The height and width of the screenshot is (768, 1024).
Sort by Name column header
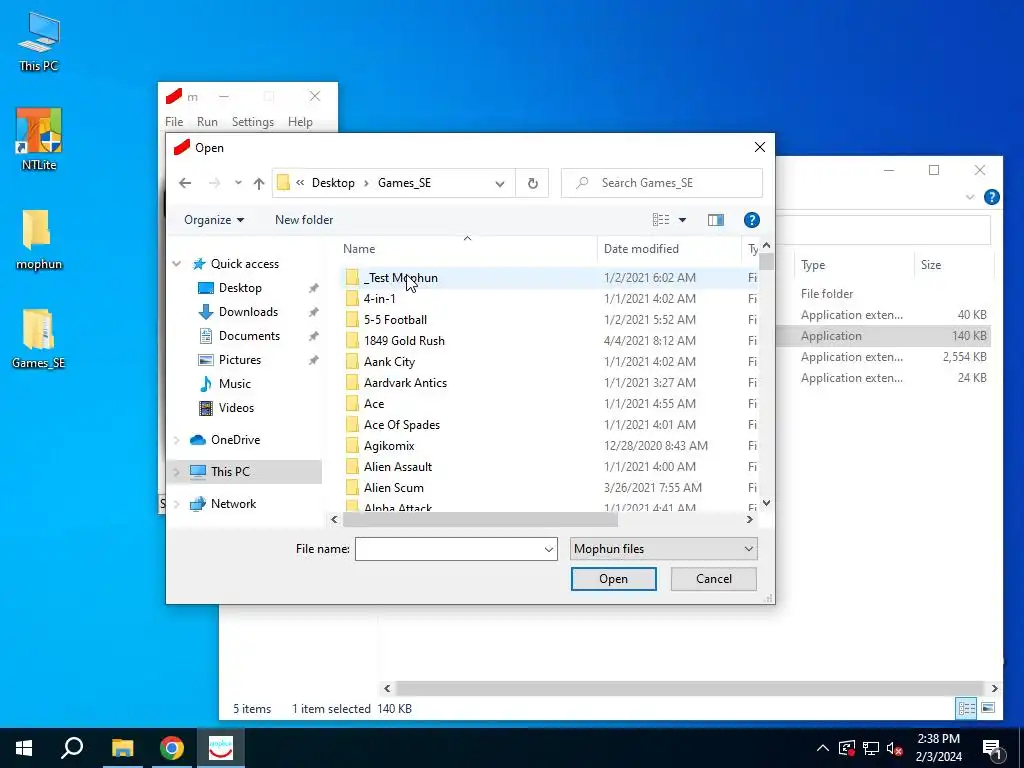click(468, 249)
